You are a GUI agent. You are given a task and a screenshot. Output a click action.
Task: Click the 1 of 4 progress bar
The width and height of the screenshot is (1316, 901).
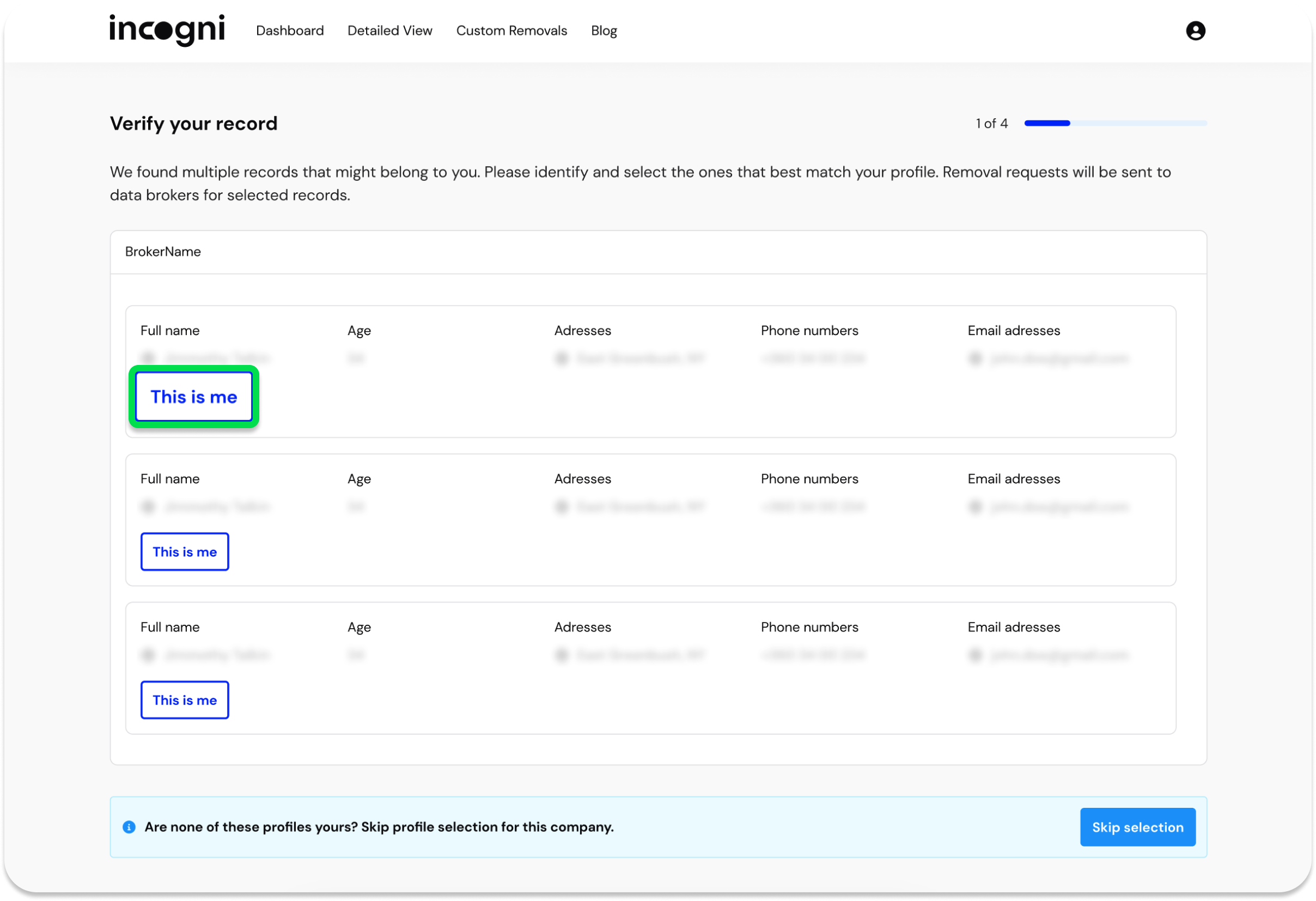click(x=1115, y=123)
